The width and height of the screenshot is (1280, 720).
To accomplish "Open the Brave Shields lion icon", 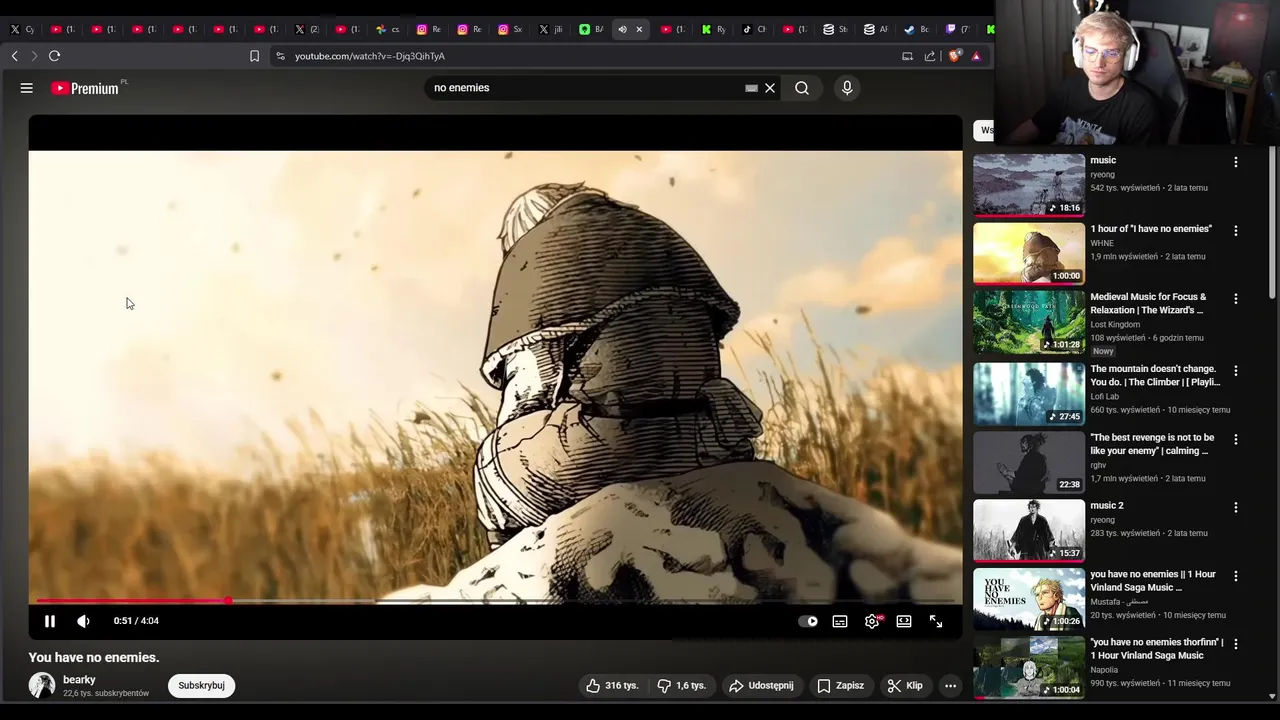I will 954,56.
